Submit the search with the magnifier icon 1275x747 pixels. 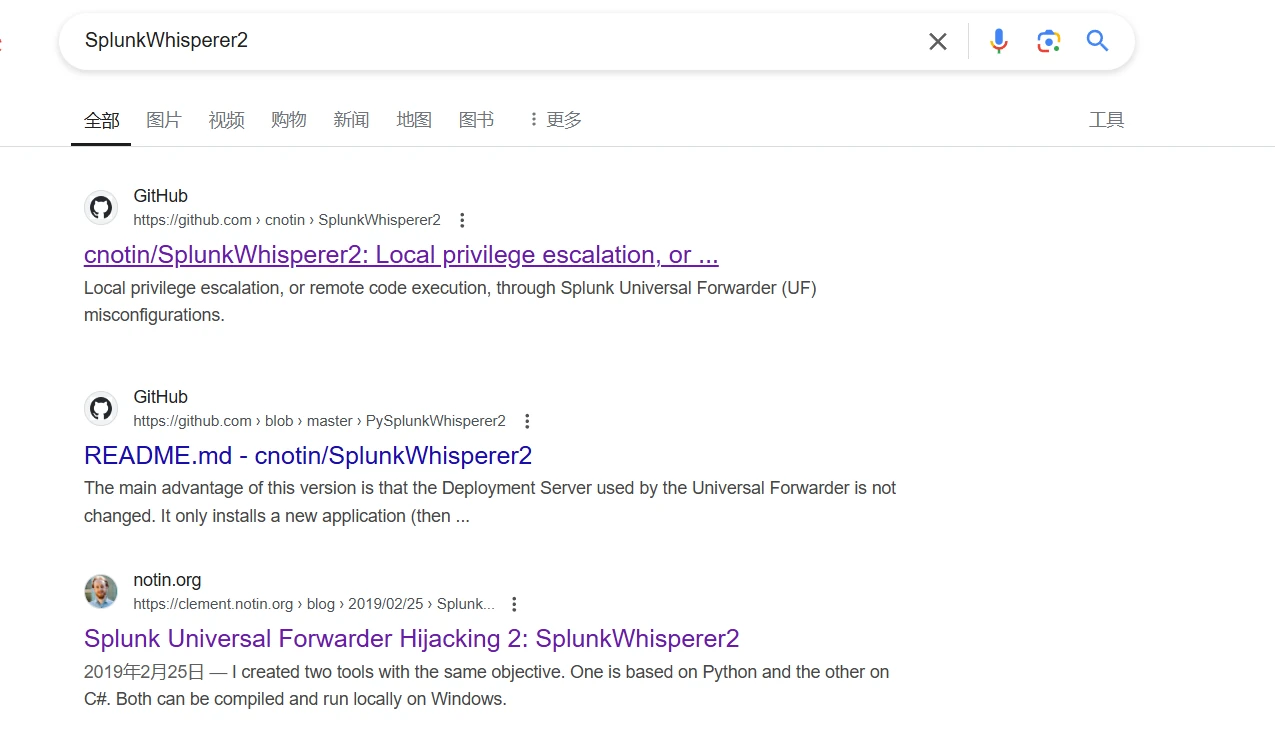[x=1097, y=41]
